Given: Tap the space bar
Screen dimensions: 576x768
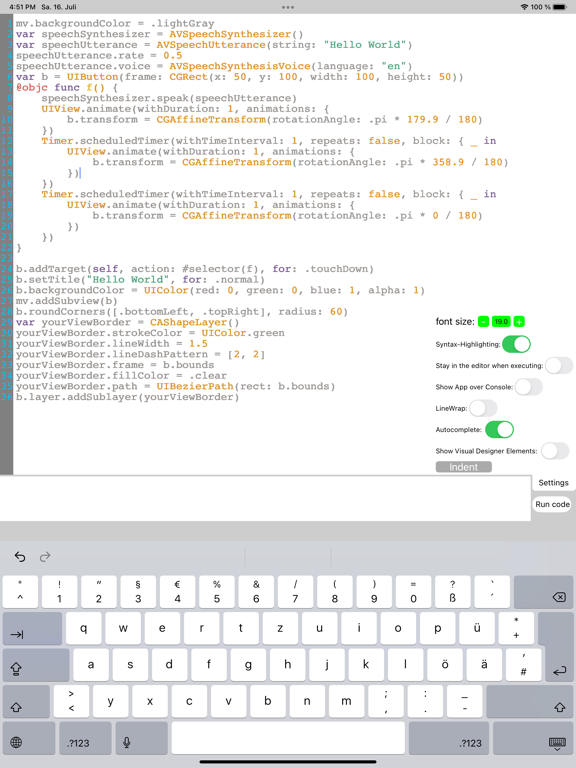Looking at the screenshot, I should tap(288, 738).
